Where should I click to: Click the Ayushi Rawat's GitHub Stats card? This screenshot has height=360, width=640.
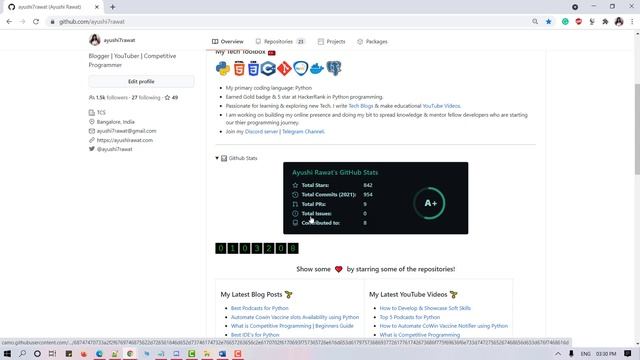376,198
